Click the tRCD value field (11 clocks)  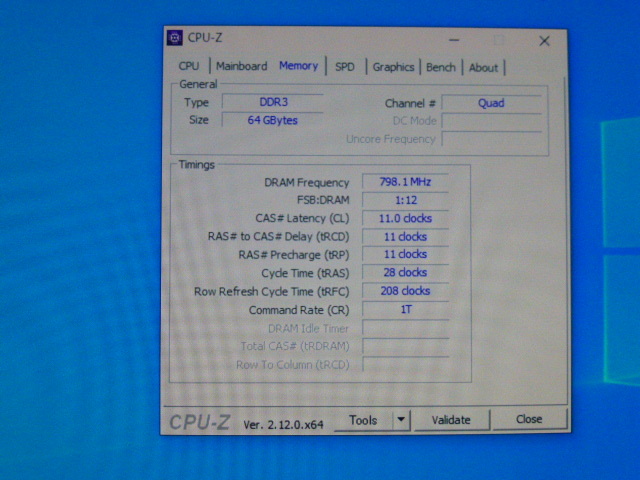pos(405,237)
